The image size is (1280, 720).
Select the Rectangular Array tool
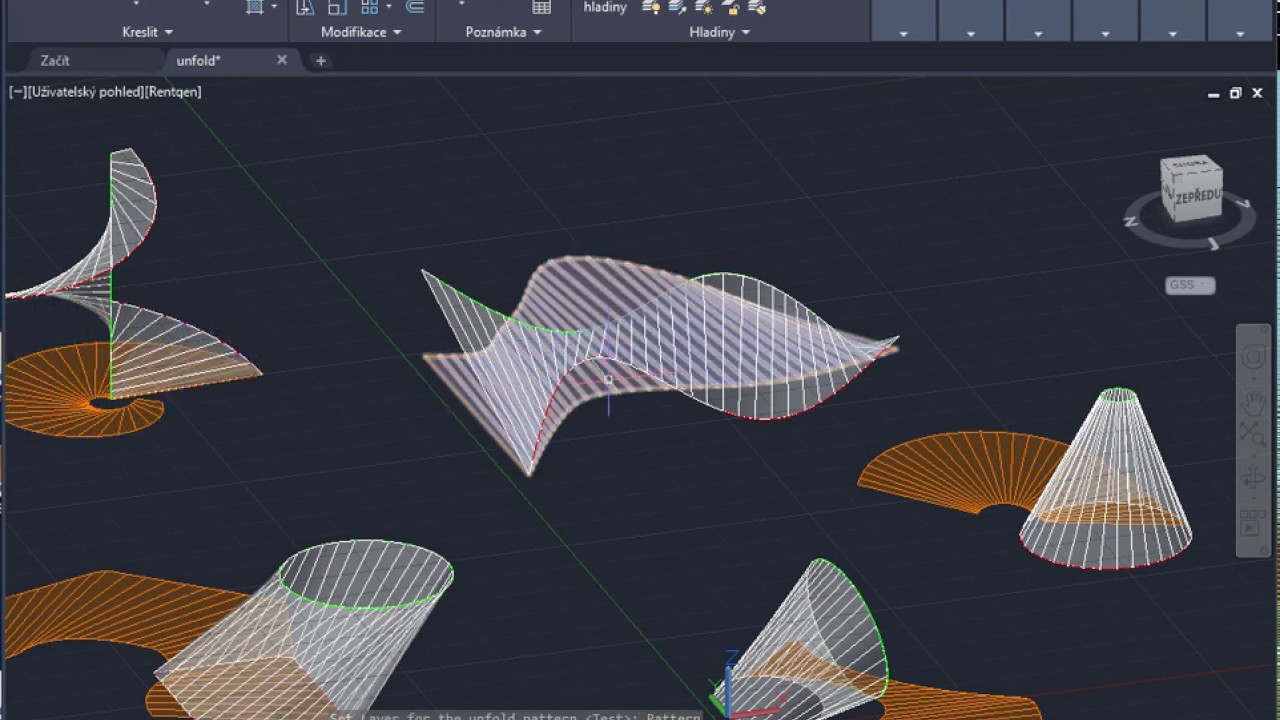[x=370, y=8]
